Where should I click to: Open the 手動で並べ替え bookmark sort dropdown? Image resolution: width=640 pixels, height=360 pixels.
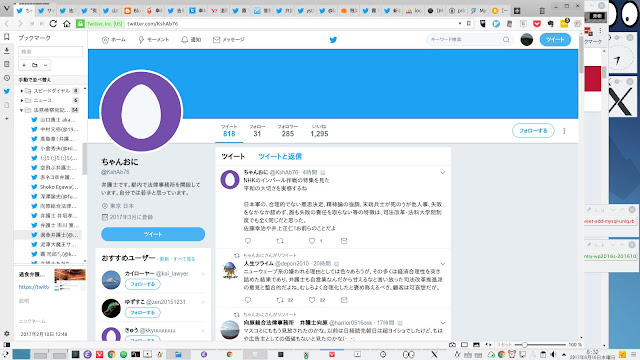[x=51, y=80]
